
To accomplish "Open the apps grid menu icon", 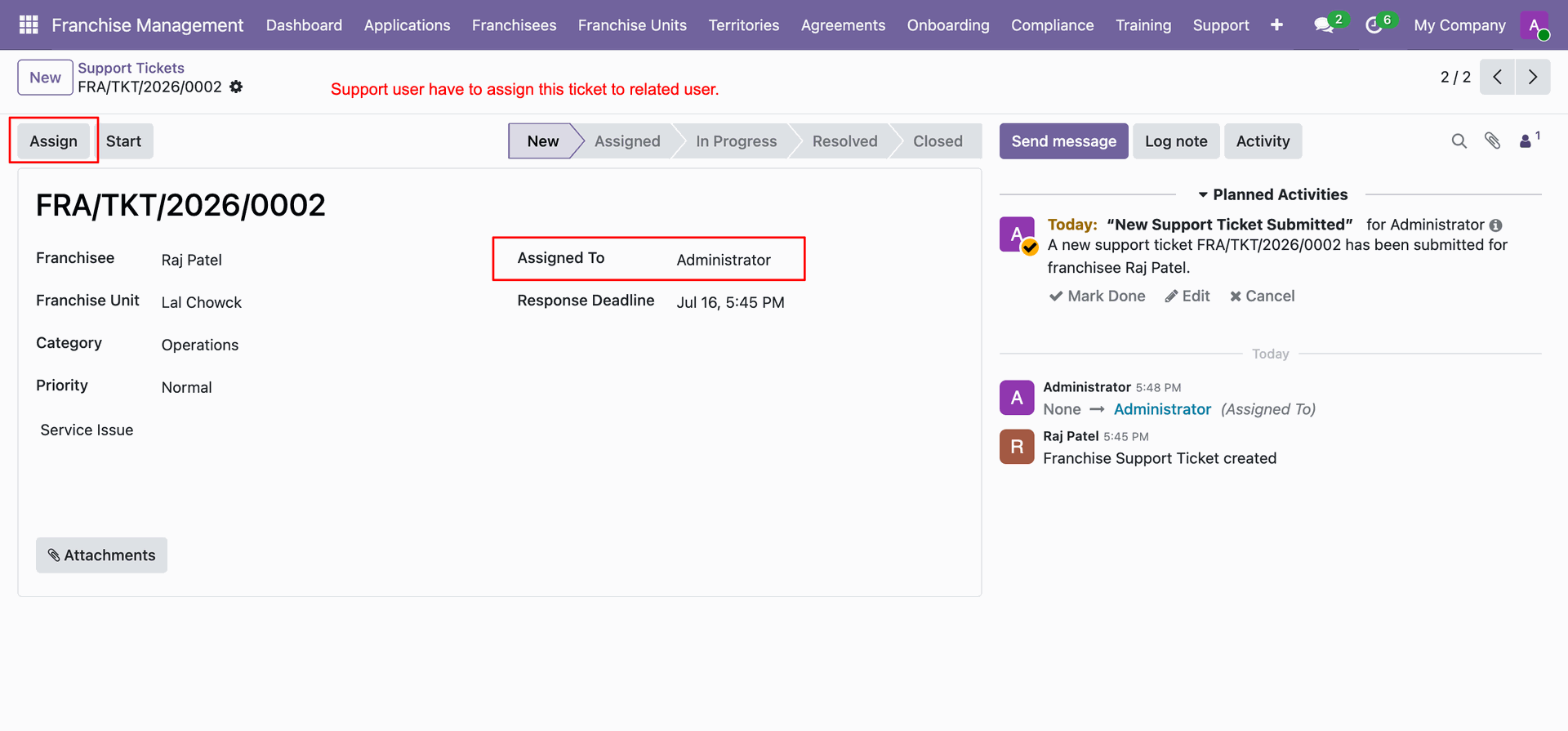I will tap(29, 25).
